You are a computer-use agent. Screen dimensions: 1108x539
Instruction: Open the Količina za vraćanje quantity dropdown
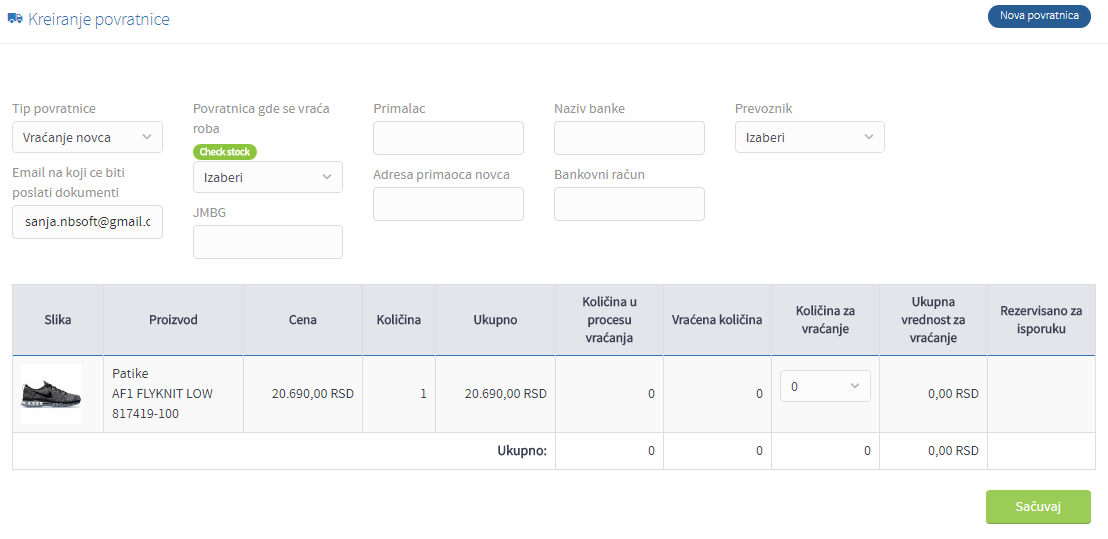click(825, 386)
